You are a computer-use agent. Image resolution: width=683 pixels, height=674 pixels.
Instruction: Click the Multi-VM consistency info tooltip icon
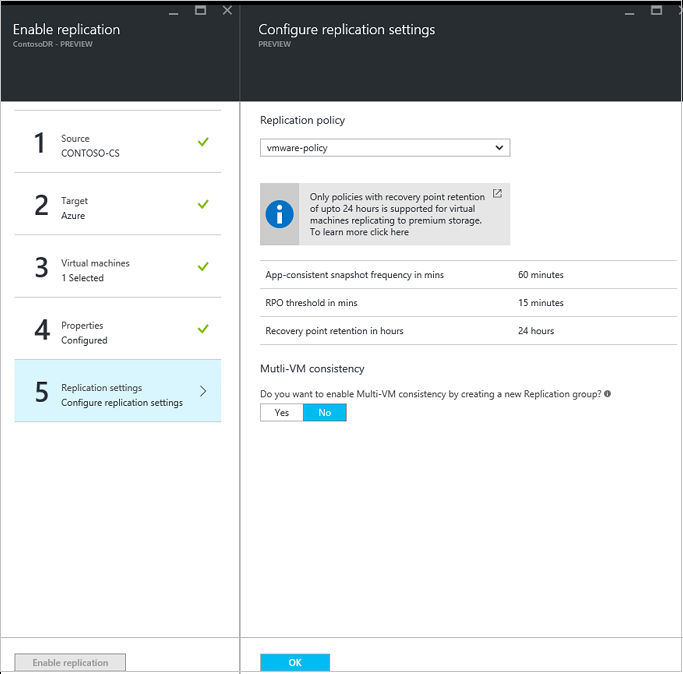pyautogui.click(x=608, y=394)
